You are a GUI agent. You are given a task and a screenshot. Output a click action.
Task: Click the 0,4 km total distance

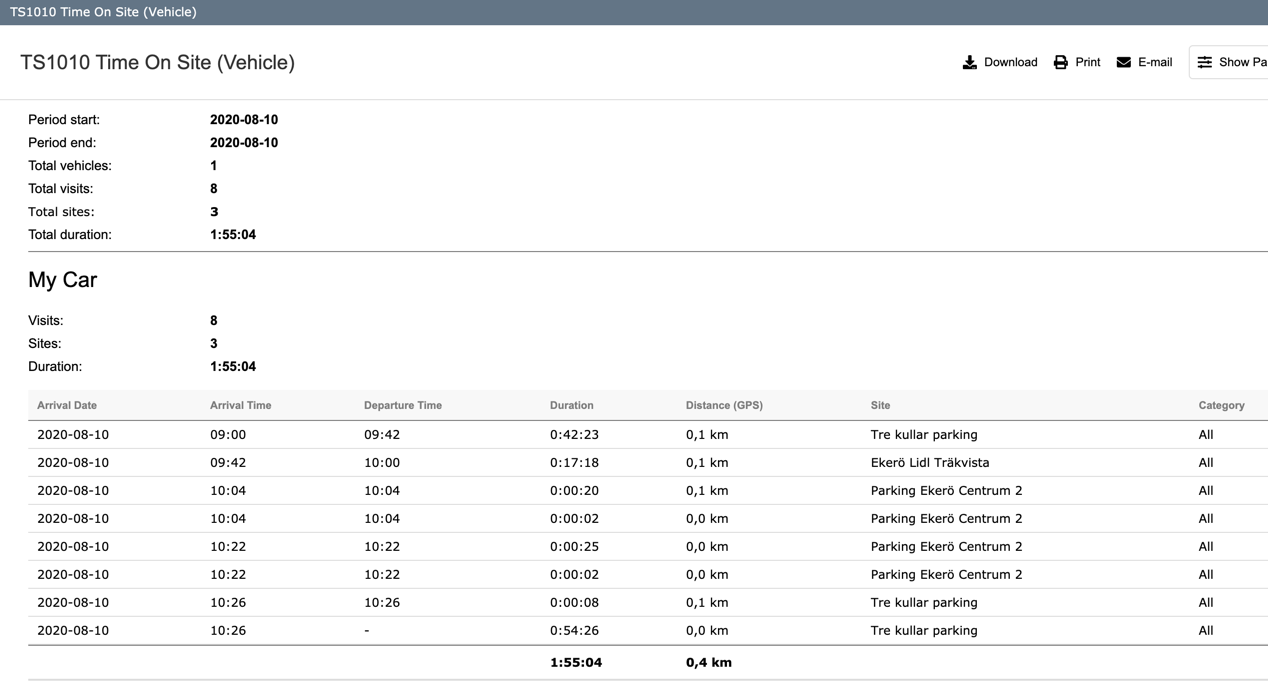coord(708,663)
